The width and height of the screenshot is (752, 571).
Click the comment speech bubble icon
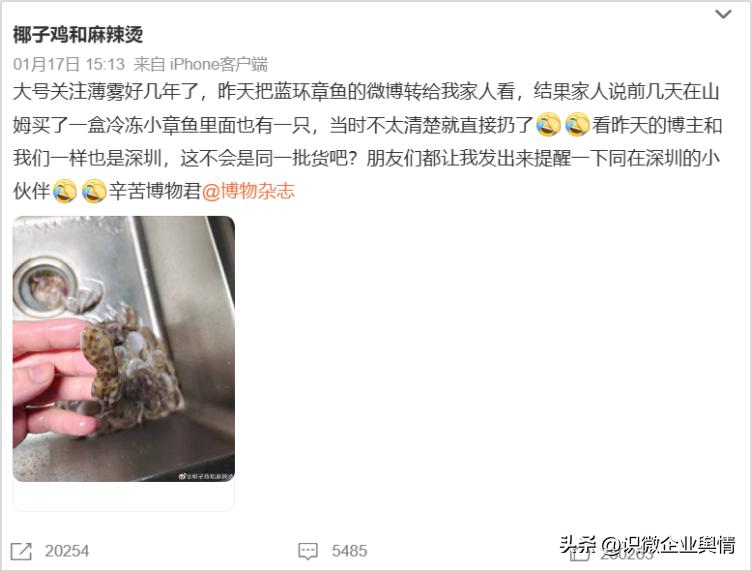point(307,551)
